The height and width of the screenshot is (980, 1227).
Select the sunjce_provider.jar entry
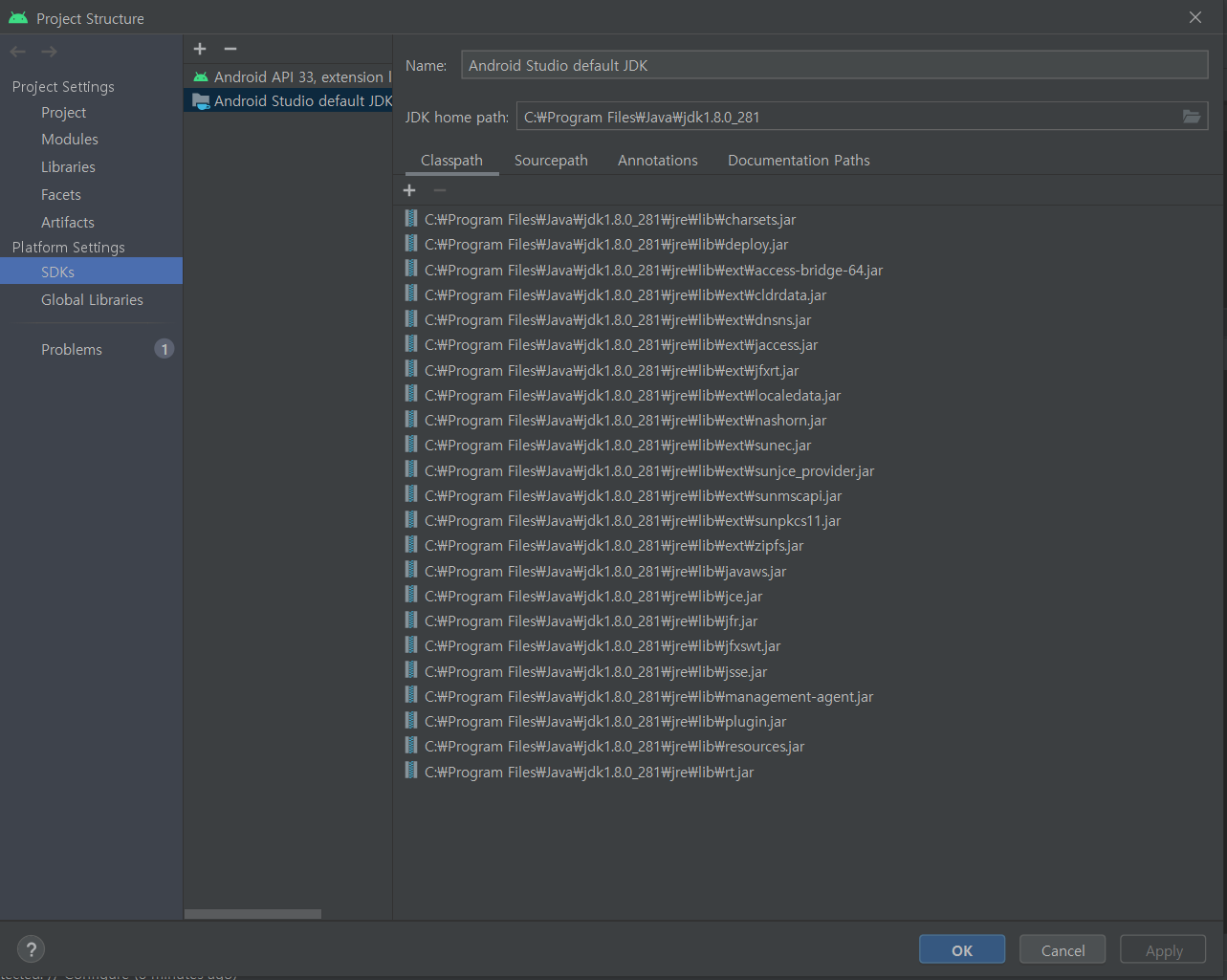coord(649,470)
